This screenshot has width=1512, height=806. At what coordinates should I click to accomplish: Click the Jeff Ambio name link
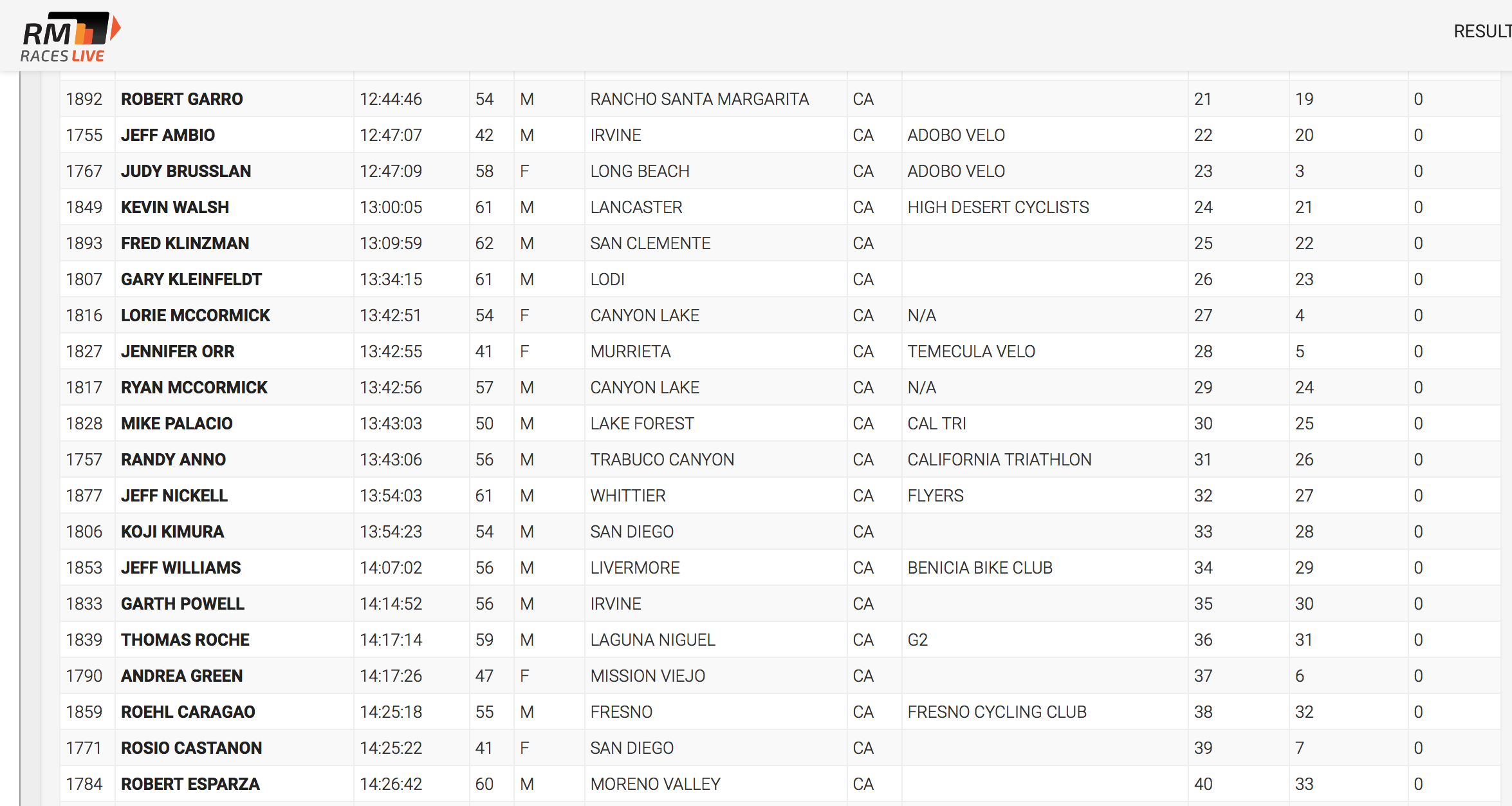(x=167, y=135)
